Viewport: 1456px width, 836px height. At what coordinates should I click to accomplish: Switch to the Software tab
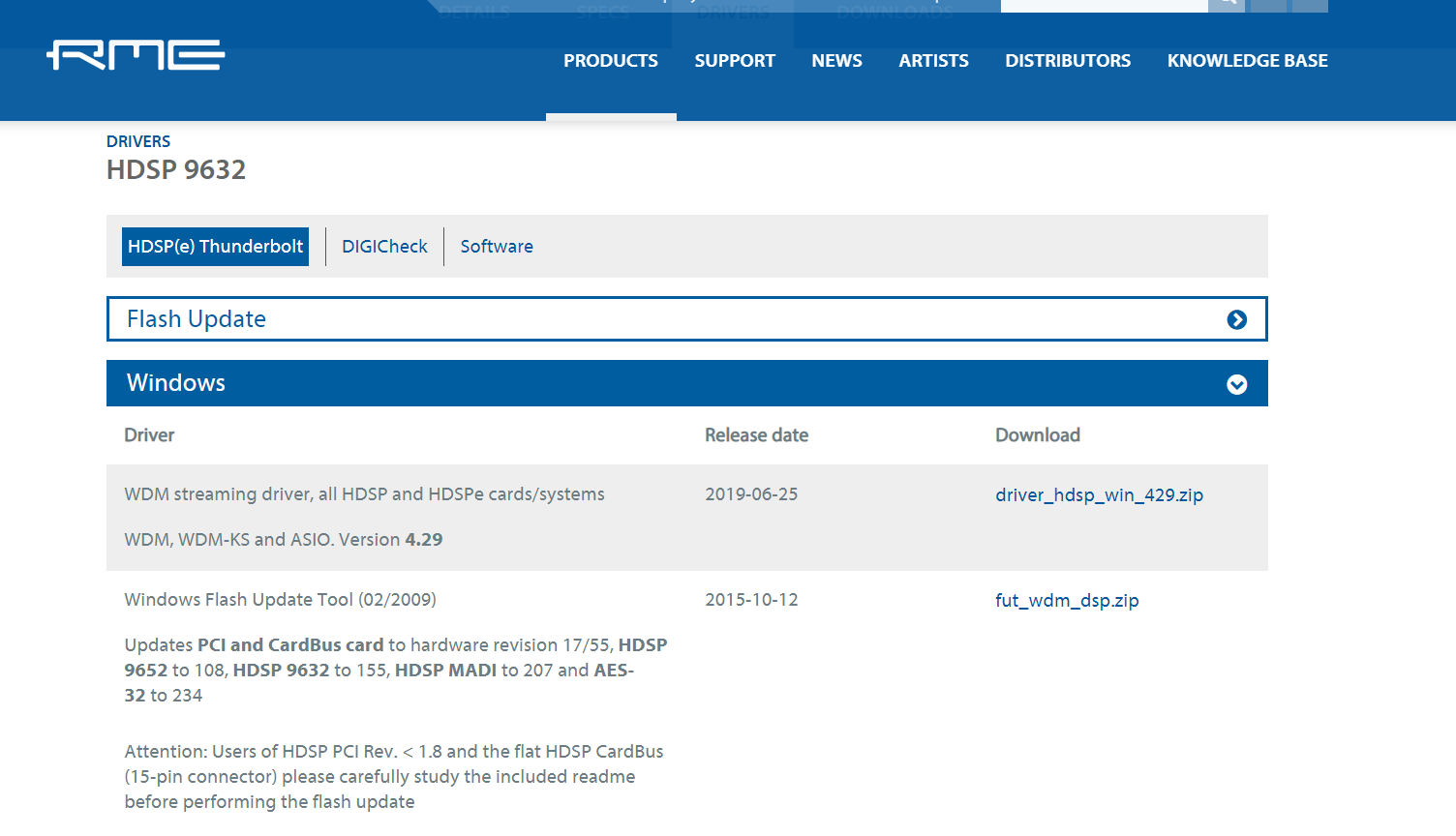point(497,247)
